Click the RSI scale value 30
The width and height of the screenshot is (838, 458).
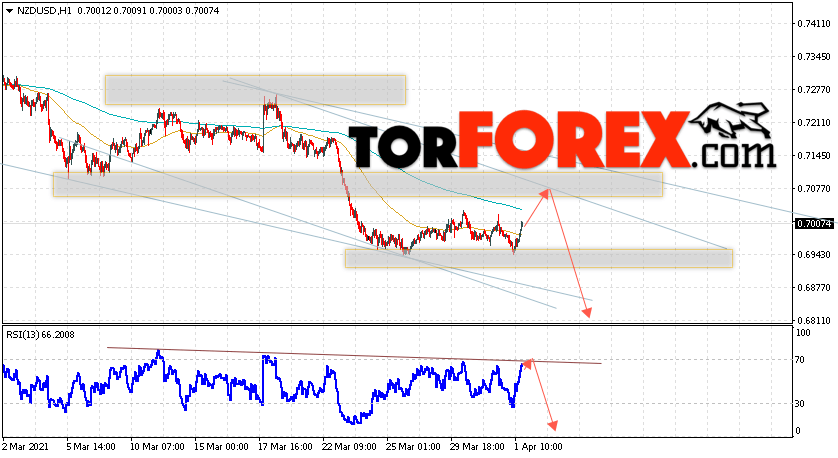(800, 404)
